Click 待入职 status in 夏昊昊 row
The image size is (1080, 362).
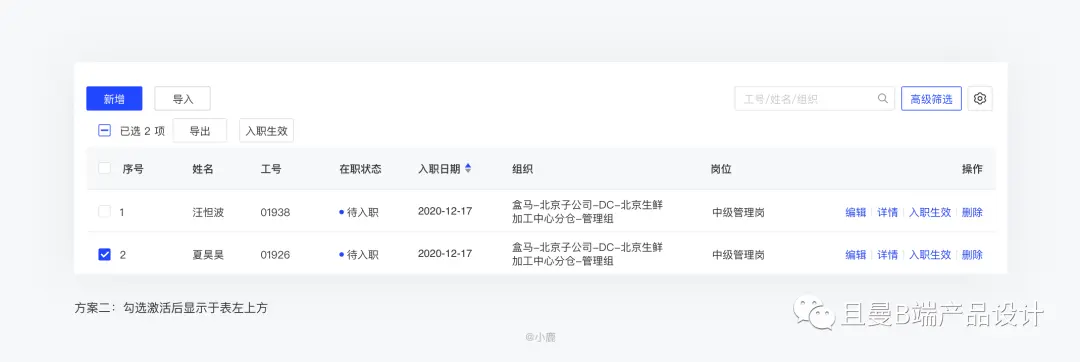[359, 255]
